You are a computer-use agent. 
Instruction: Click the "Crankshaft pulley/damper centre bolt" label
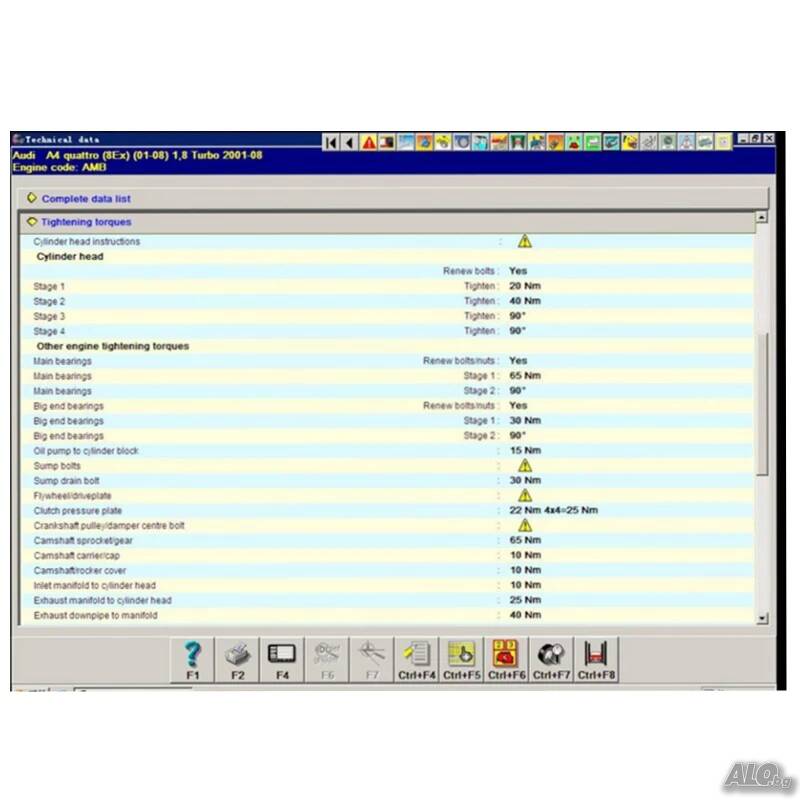(109, 526)
